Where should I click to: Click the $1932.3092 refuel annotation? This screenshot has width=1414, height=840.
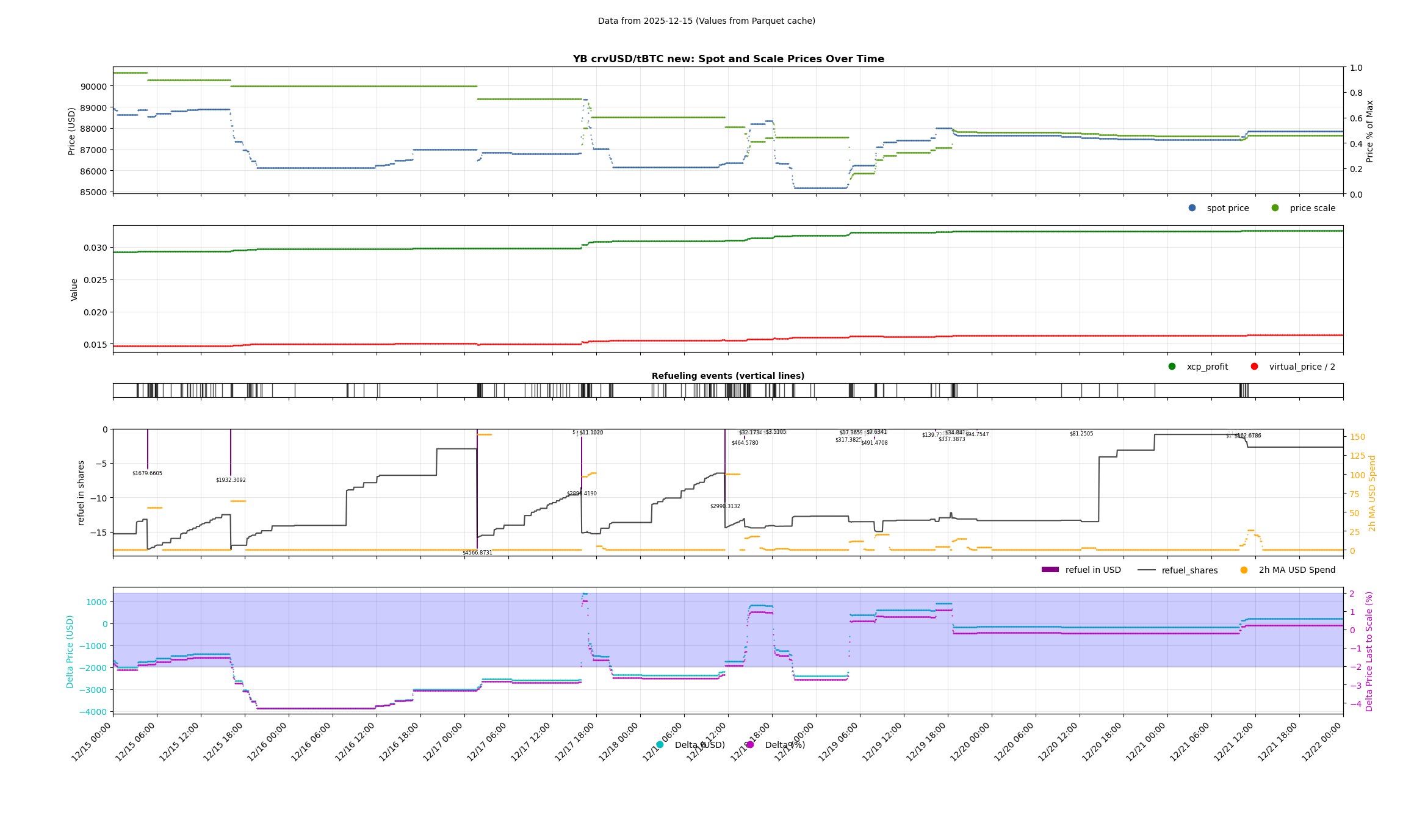(x=231, y=480)
